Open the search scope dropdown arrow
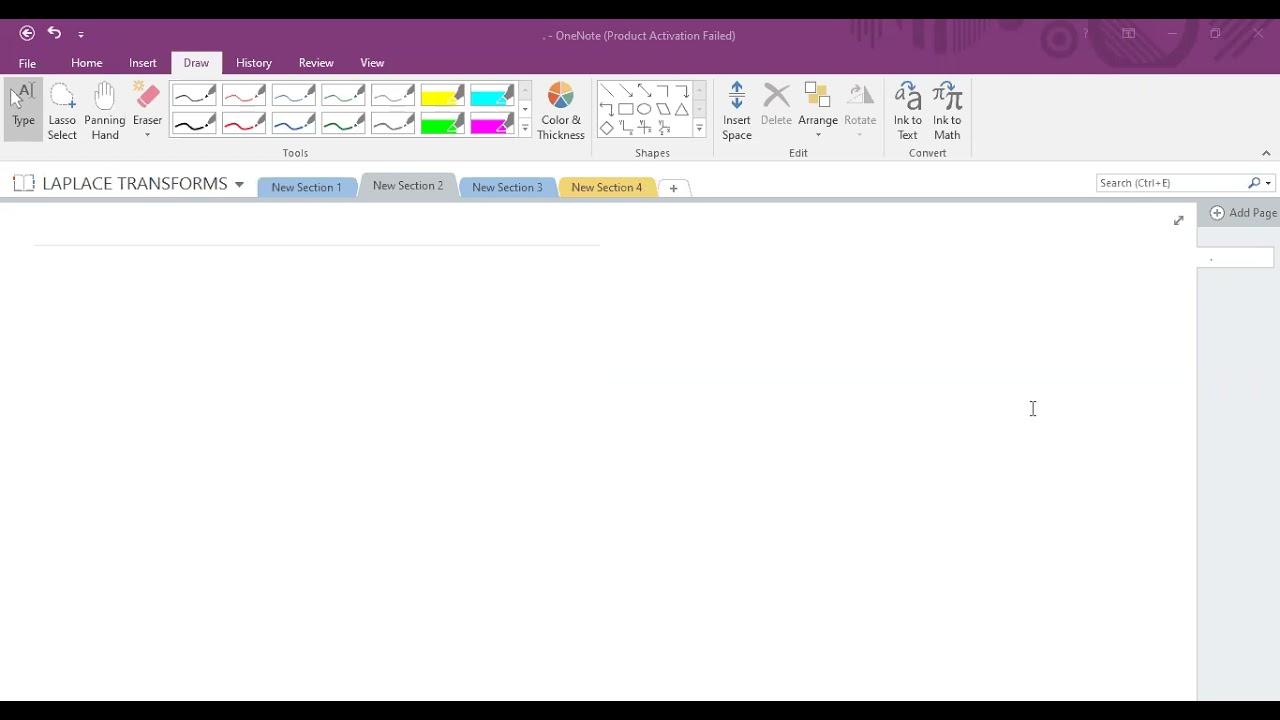 coord(1268,183)
